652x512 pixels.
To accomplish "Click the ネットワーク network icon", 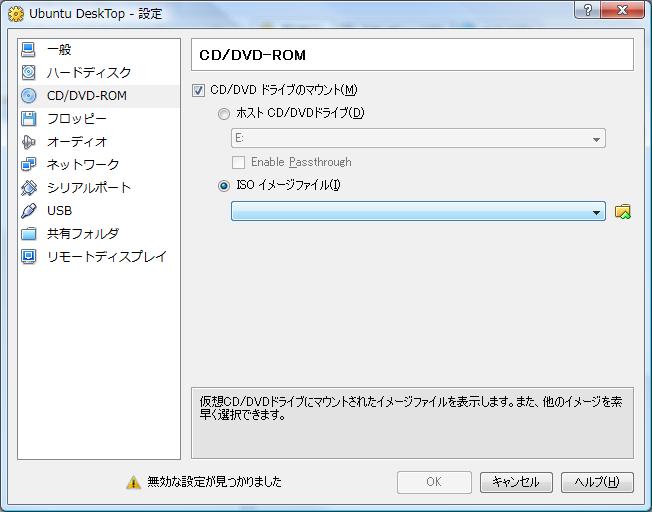I will [x=28, y=165].
